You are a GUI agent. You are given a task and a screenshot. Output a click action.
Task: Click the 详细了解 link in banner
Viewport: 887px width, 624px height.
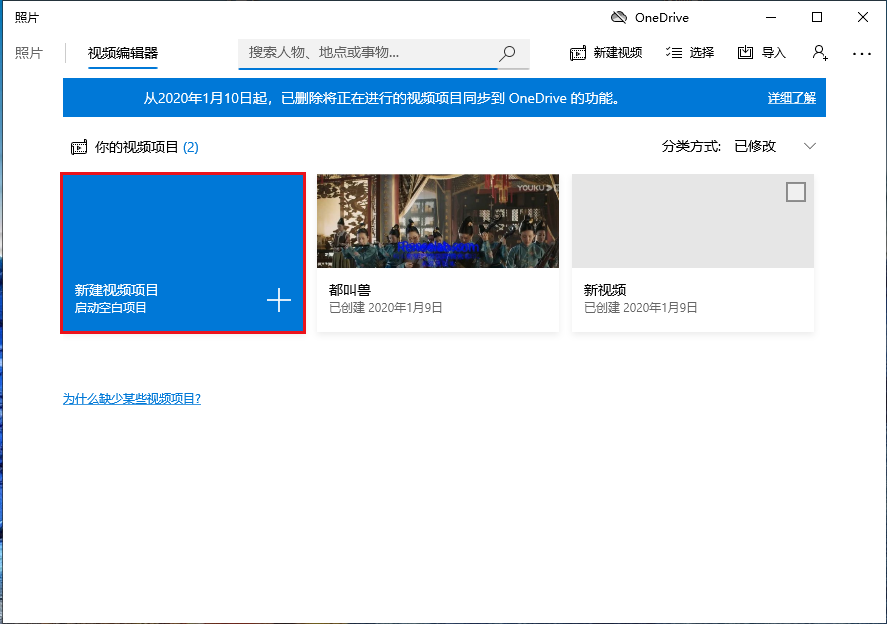tap(791, 98)
